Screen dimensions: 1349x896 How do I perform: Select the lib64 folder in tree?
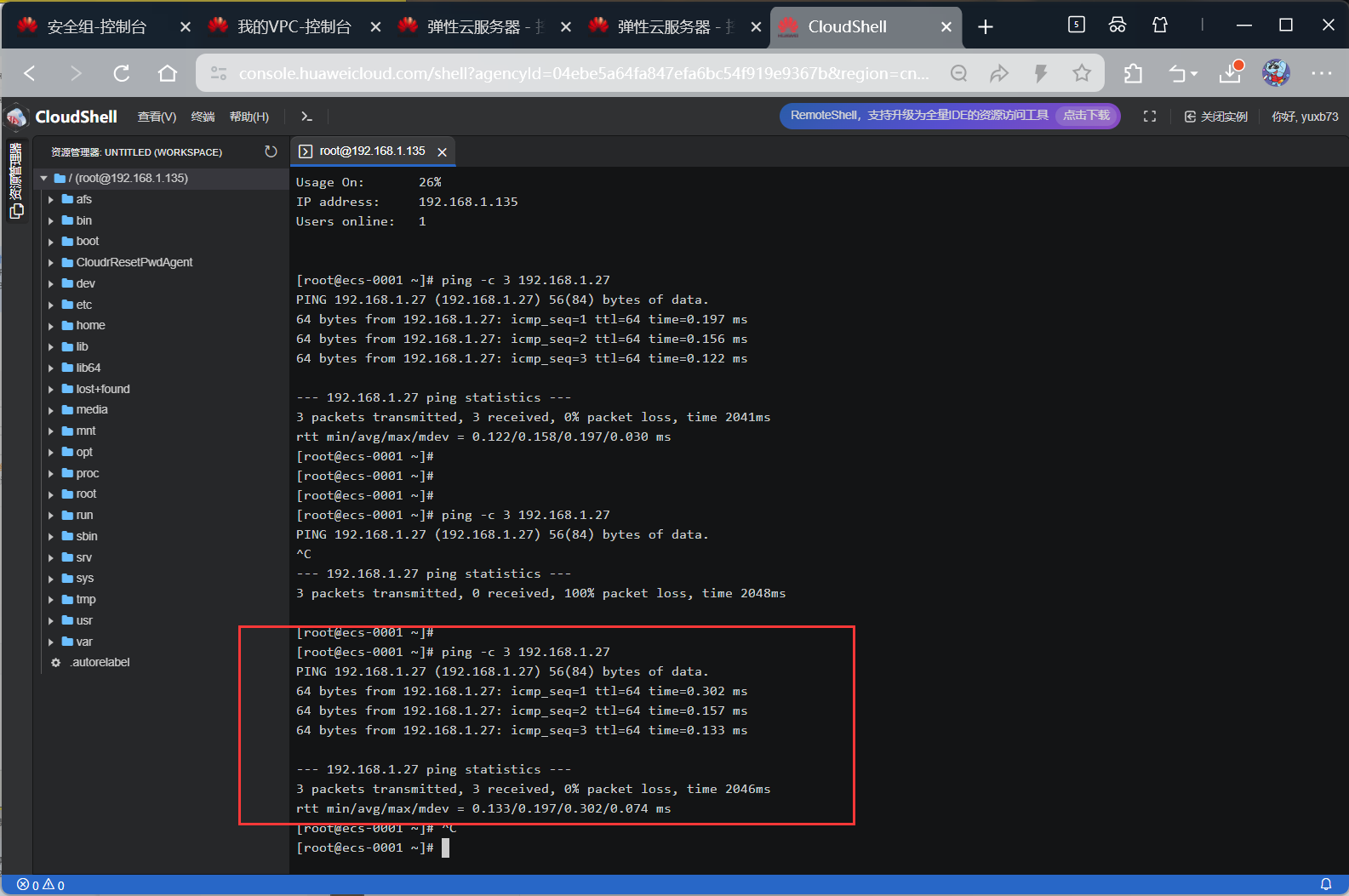pos(88,368)
